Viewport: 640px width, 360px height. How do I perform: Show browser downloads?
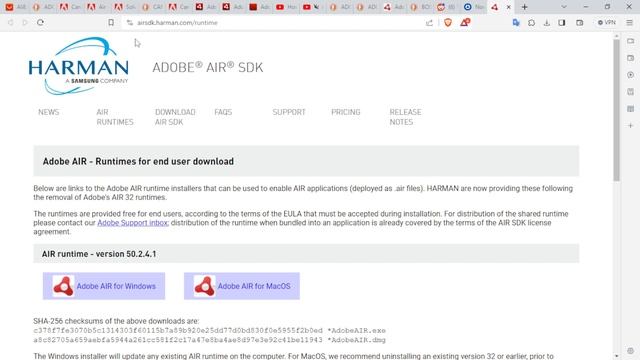547,23
